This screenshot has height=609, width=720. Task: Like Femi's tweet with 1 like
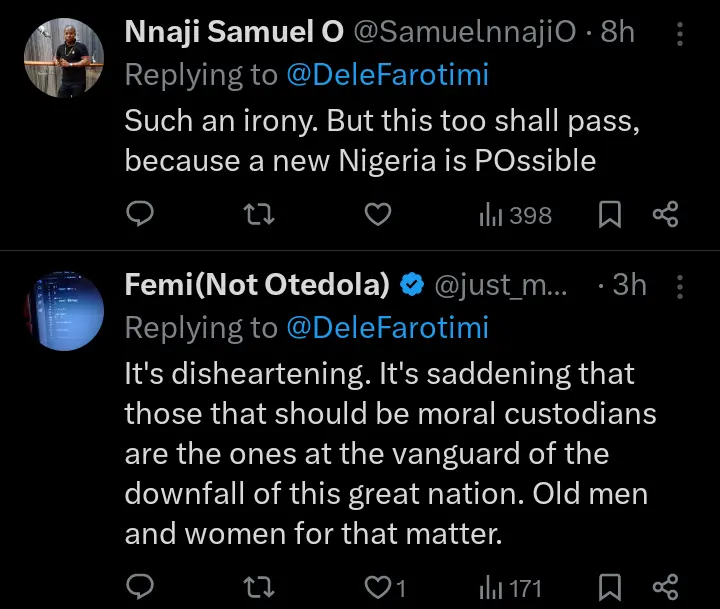384,586
